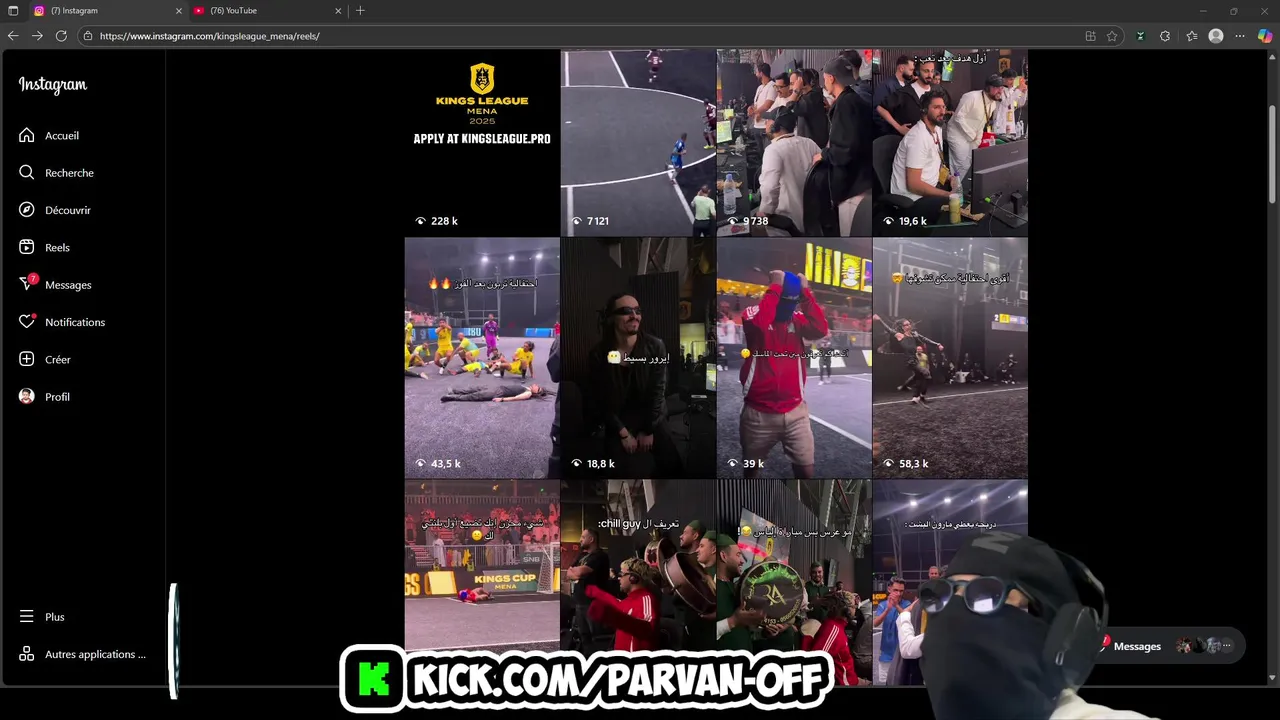Image resolution: width=1280 pixels, height=720 pixels.
Task: Open the Copilot icon in the toolbar
Action: point(1265,36)
